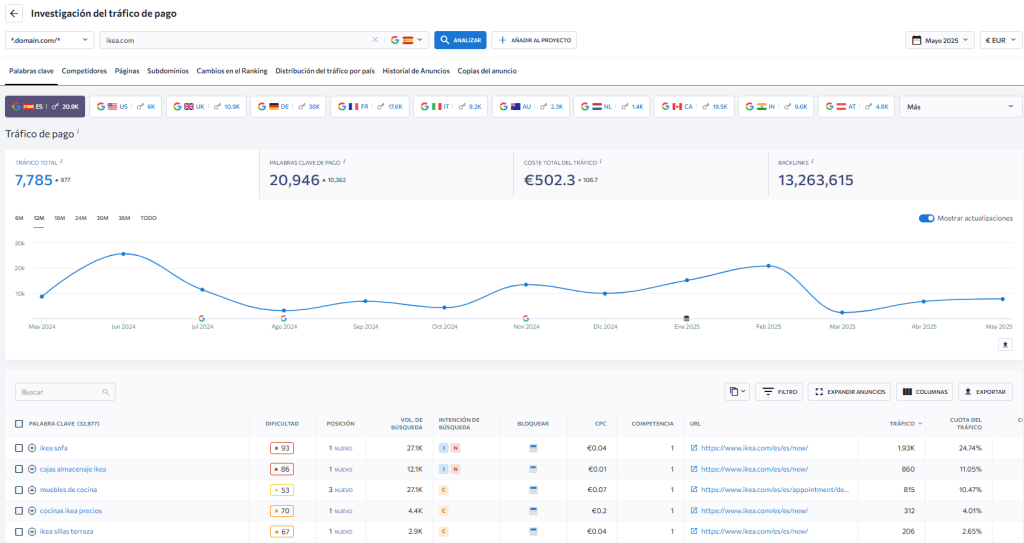This screenshot has height=543, width=1024.
Task: Go back using the arrow button
Action: coord(14,13)
